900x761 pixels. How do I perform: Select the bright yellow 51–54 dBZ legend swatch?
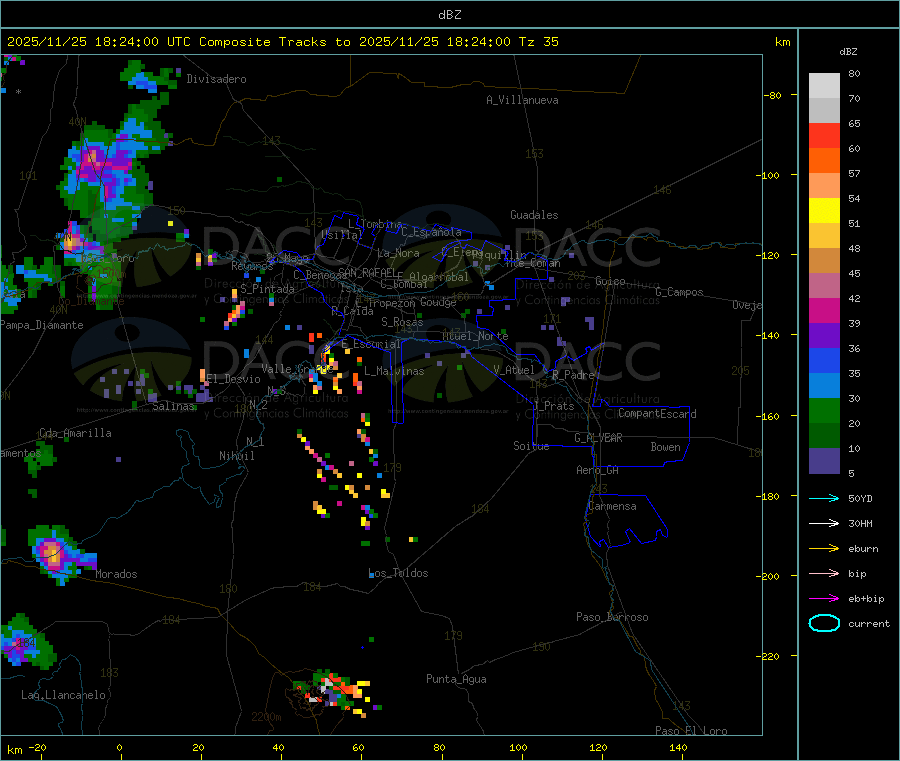(824, 211)
